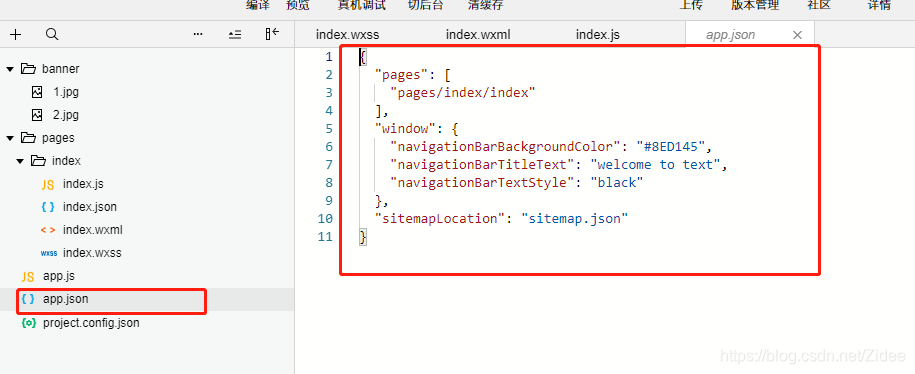Click the "navigationBarBackgroundColor" key
This screenshot has width=915, height=374.
pyautogui.click(x=505, y=146)
